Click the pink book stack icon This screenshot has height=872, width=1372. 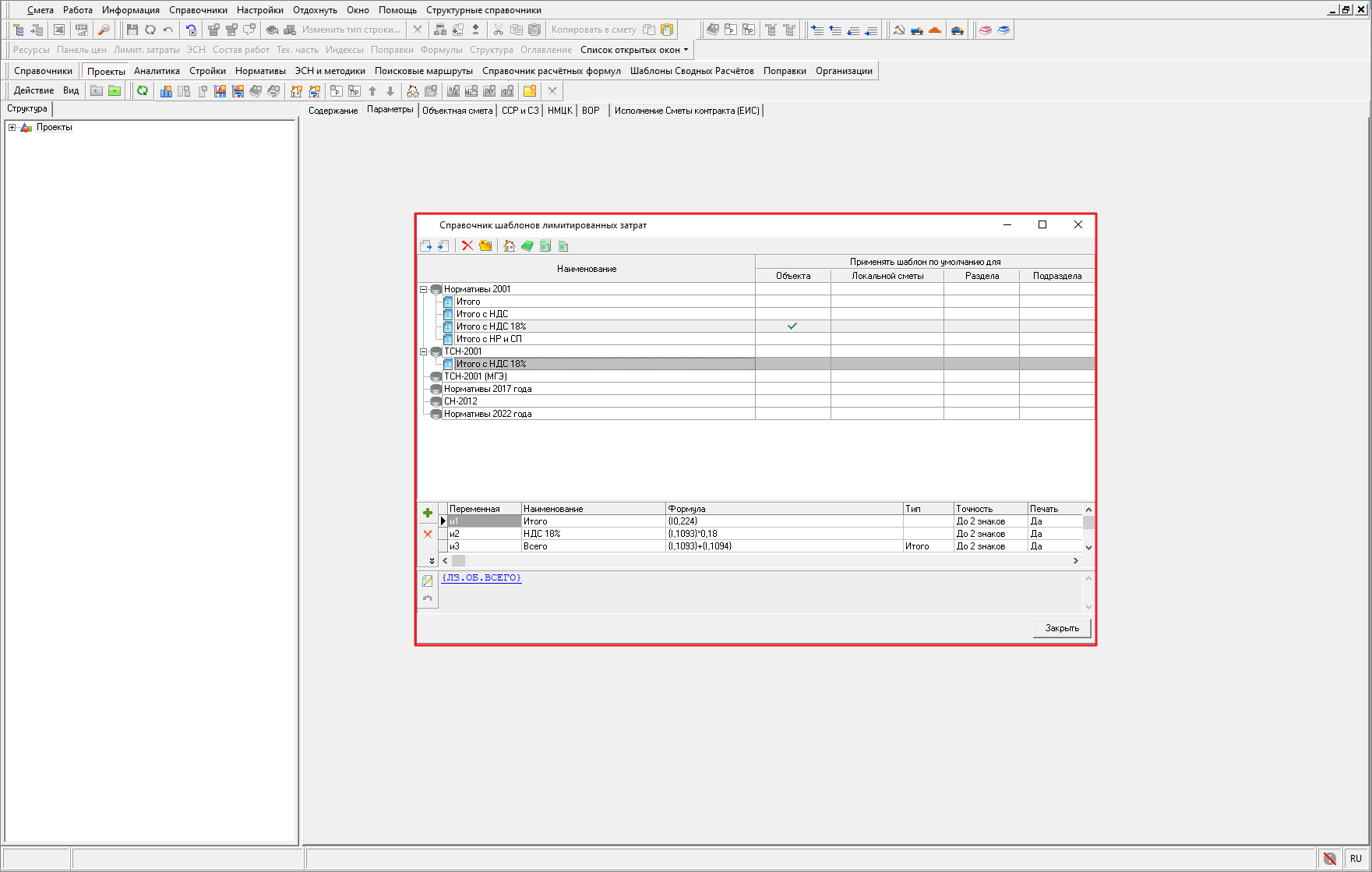[986, 30]
